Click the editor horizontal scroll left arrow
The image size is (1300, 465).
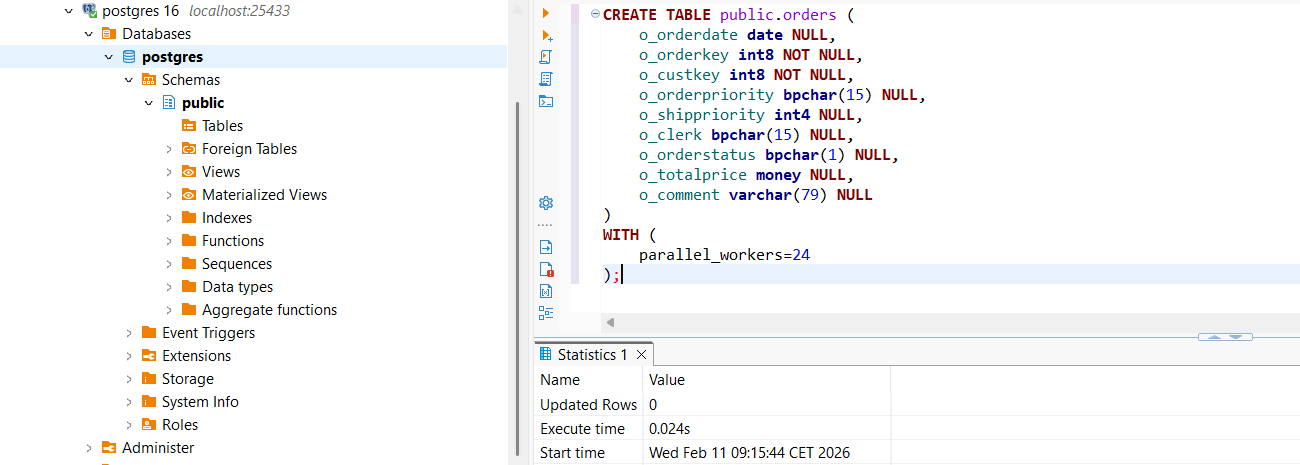pyautogui.click(x=610, y=322)
